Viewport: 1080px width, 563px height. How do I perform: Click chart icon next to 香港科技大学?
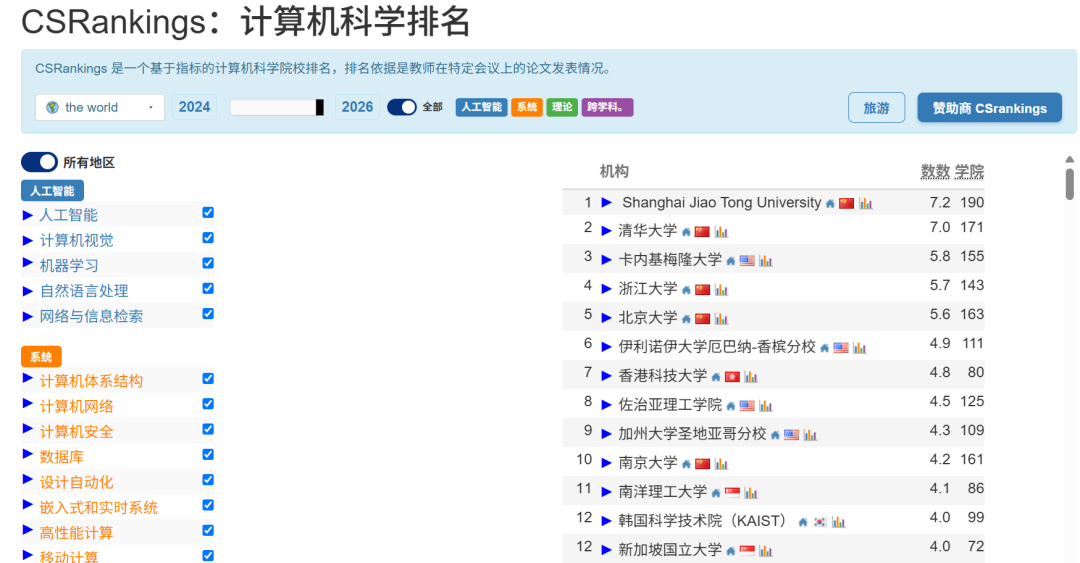pyautogui.click(x=751, y=376)
